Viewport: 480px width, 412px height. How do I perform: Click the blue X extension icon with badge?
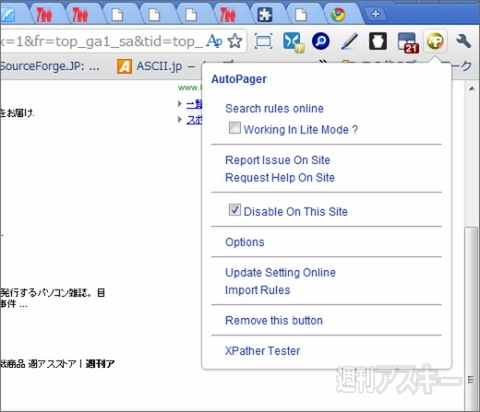point(293,42)
